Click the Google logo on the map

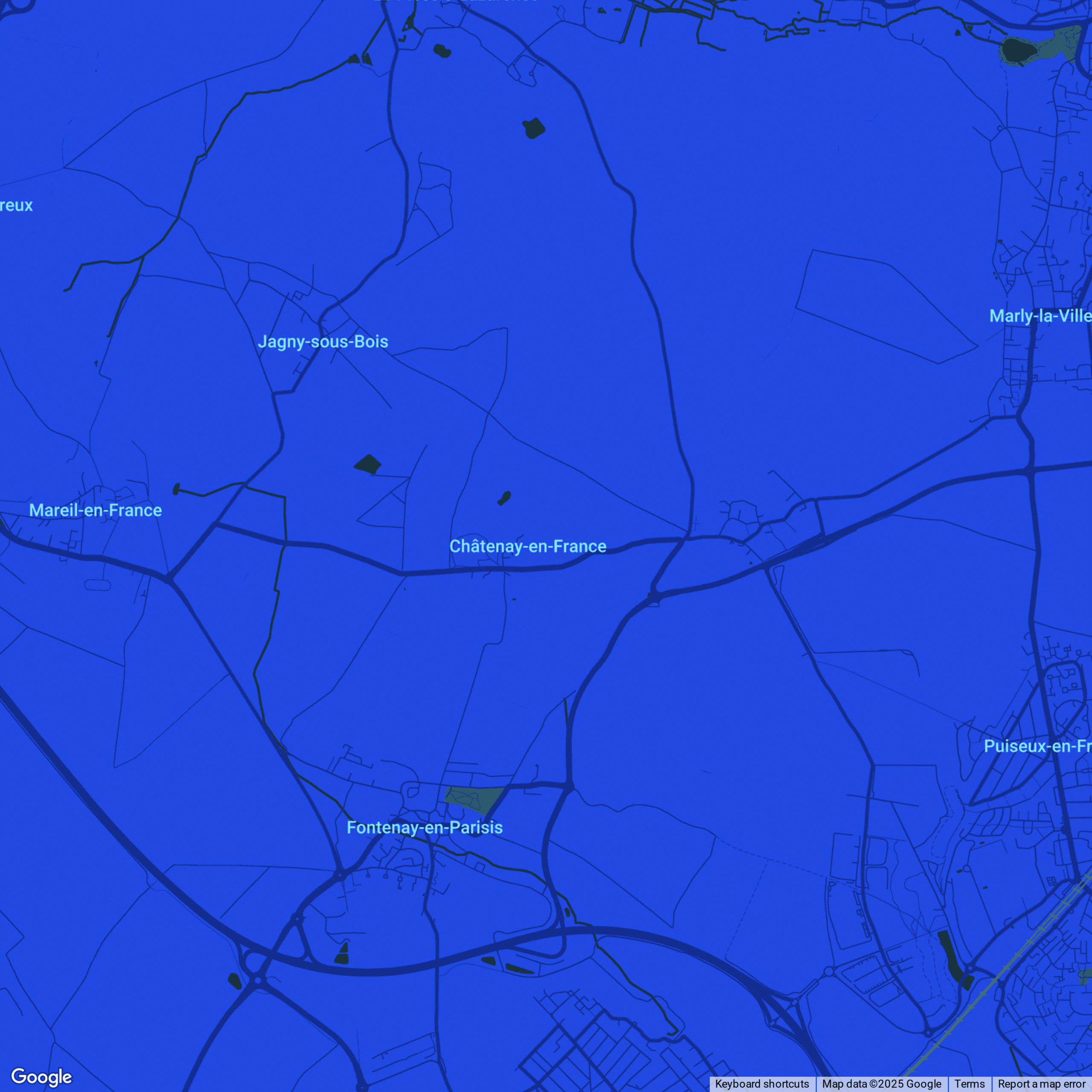tap(41, 1077)
